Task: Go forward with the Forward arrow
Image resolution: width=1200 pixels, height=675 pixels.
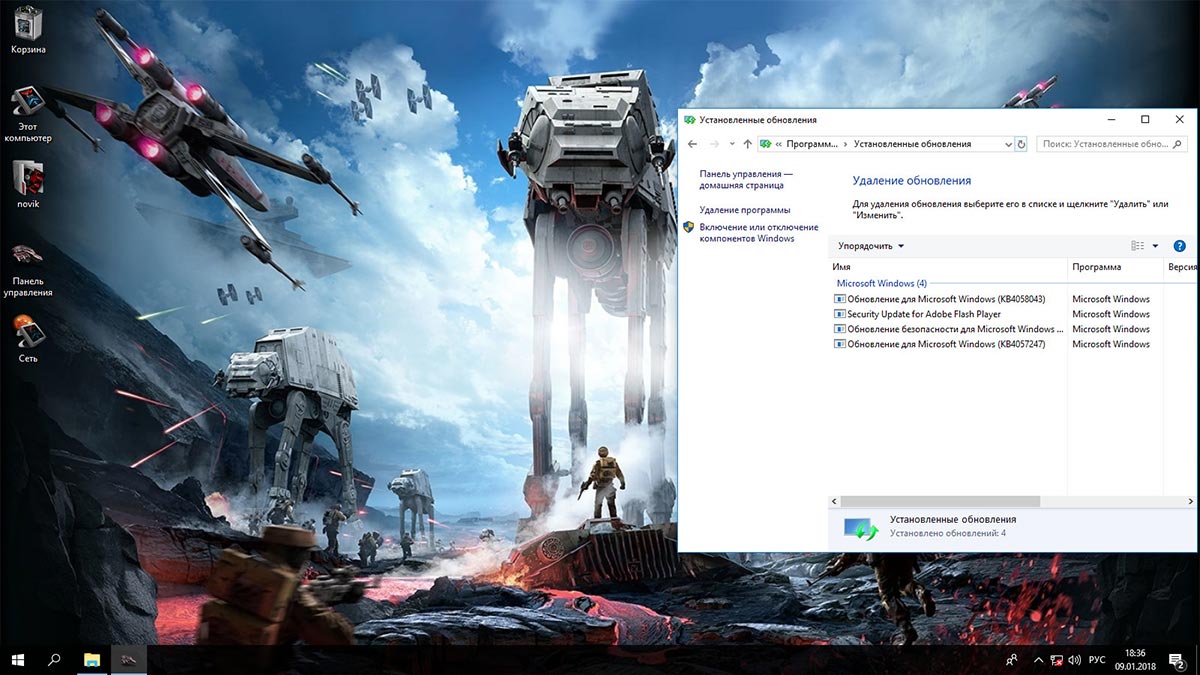Action: click(x=714, y=144)
